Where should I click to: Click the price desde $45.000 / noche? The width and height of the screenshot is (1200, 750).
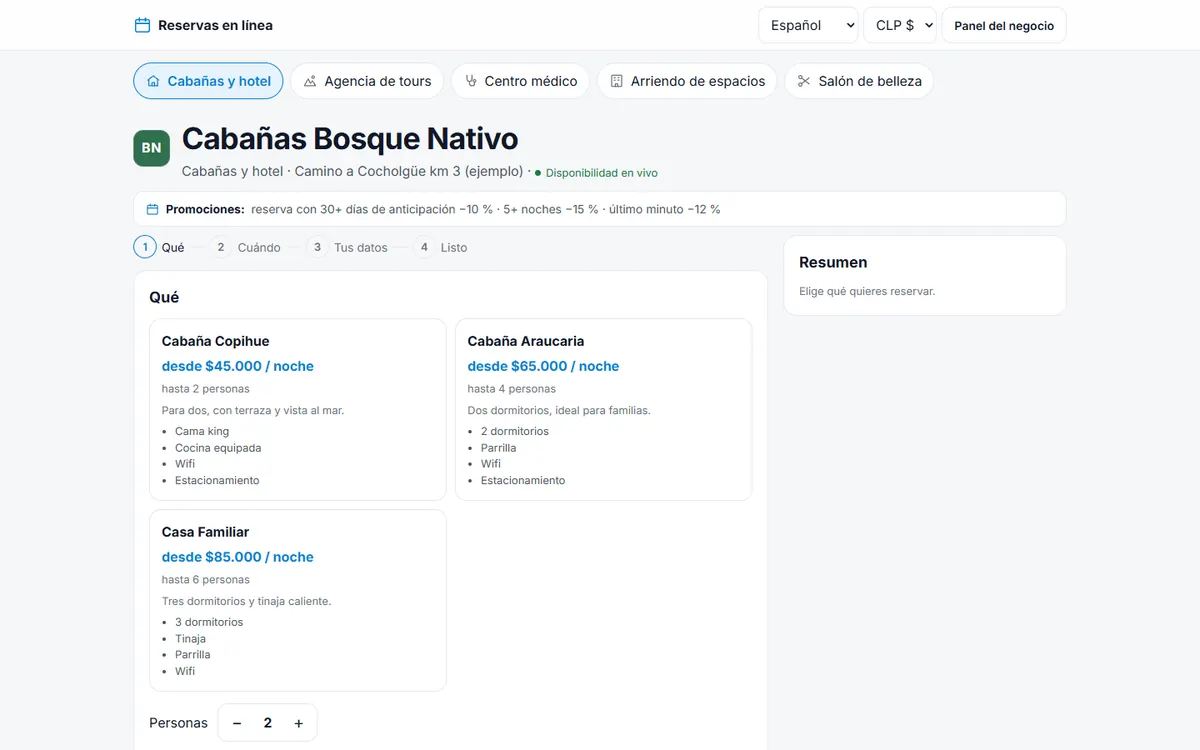pyautogui.click(x=238, y=366)
